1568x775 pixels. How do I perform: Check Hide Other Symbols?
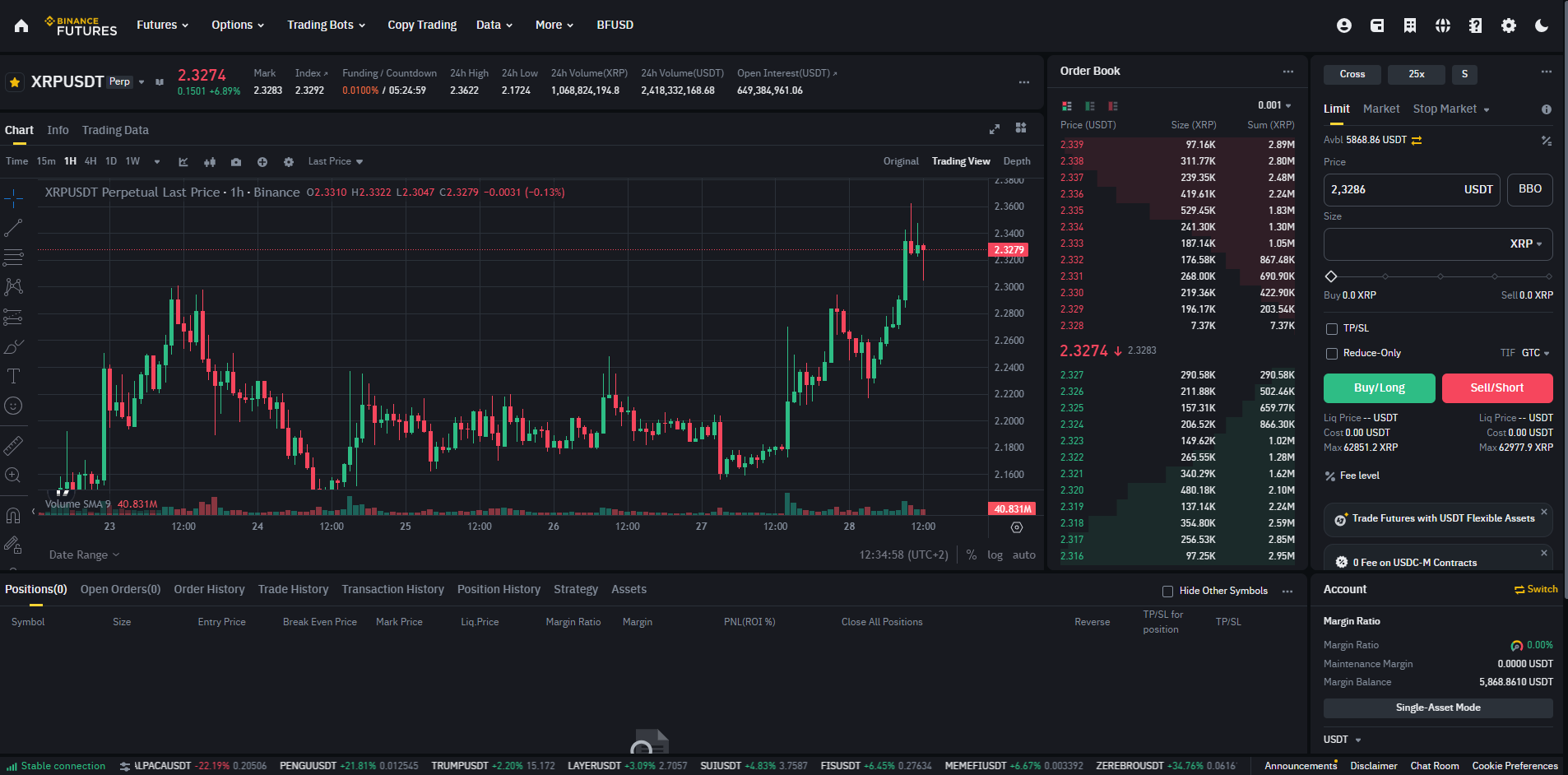(x=1167, y=592)
